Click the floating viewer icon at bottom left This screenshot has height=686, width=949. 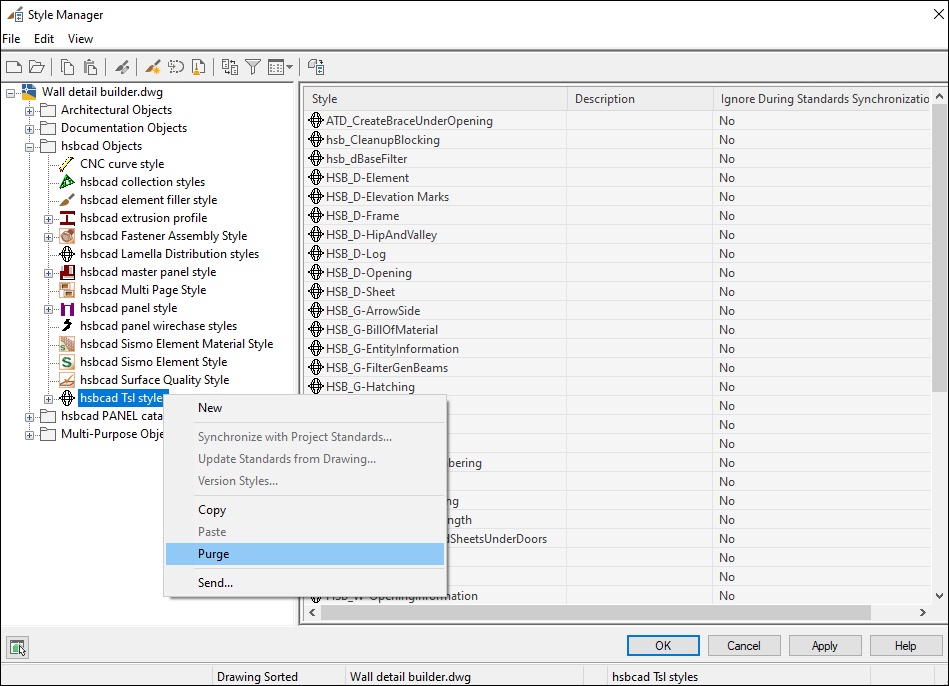click(18, 648)
